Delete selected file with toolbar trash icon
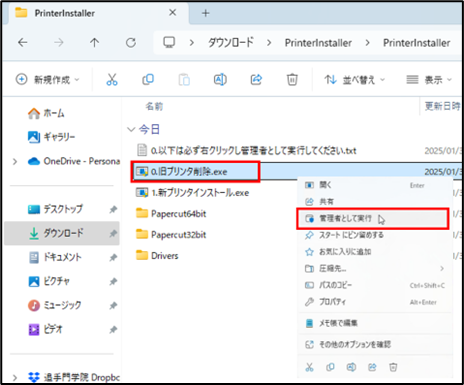 tap(292, 79)
